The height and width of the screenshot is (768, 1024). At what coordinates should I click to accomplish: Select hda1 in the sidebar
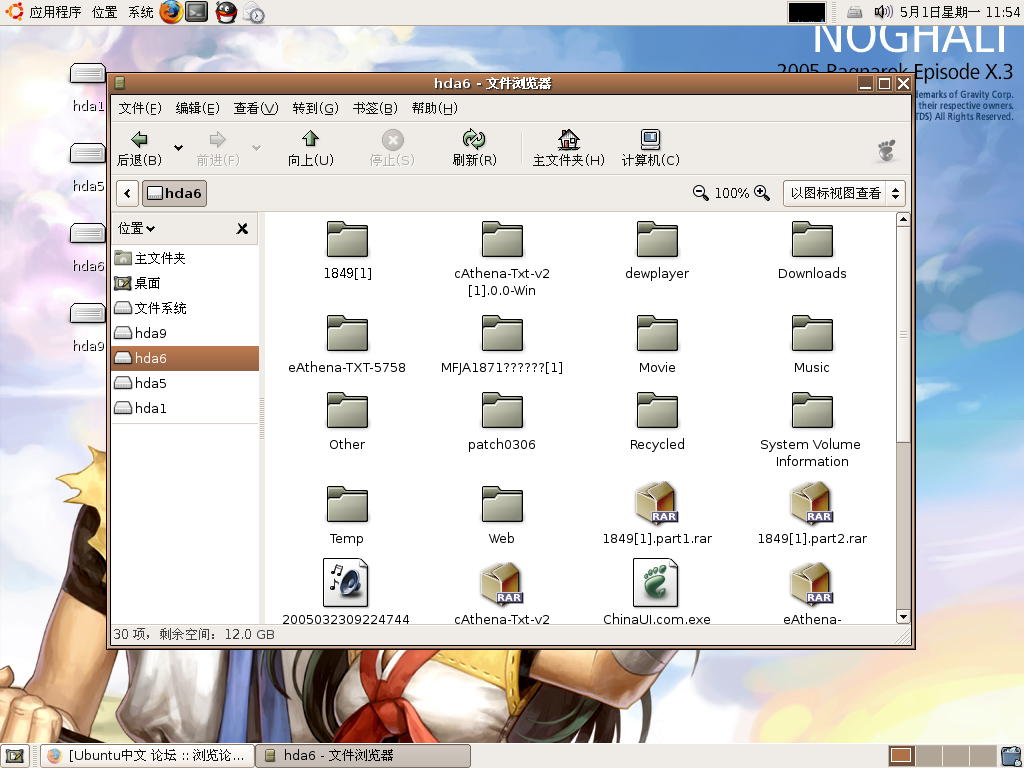(185, 408)
